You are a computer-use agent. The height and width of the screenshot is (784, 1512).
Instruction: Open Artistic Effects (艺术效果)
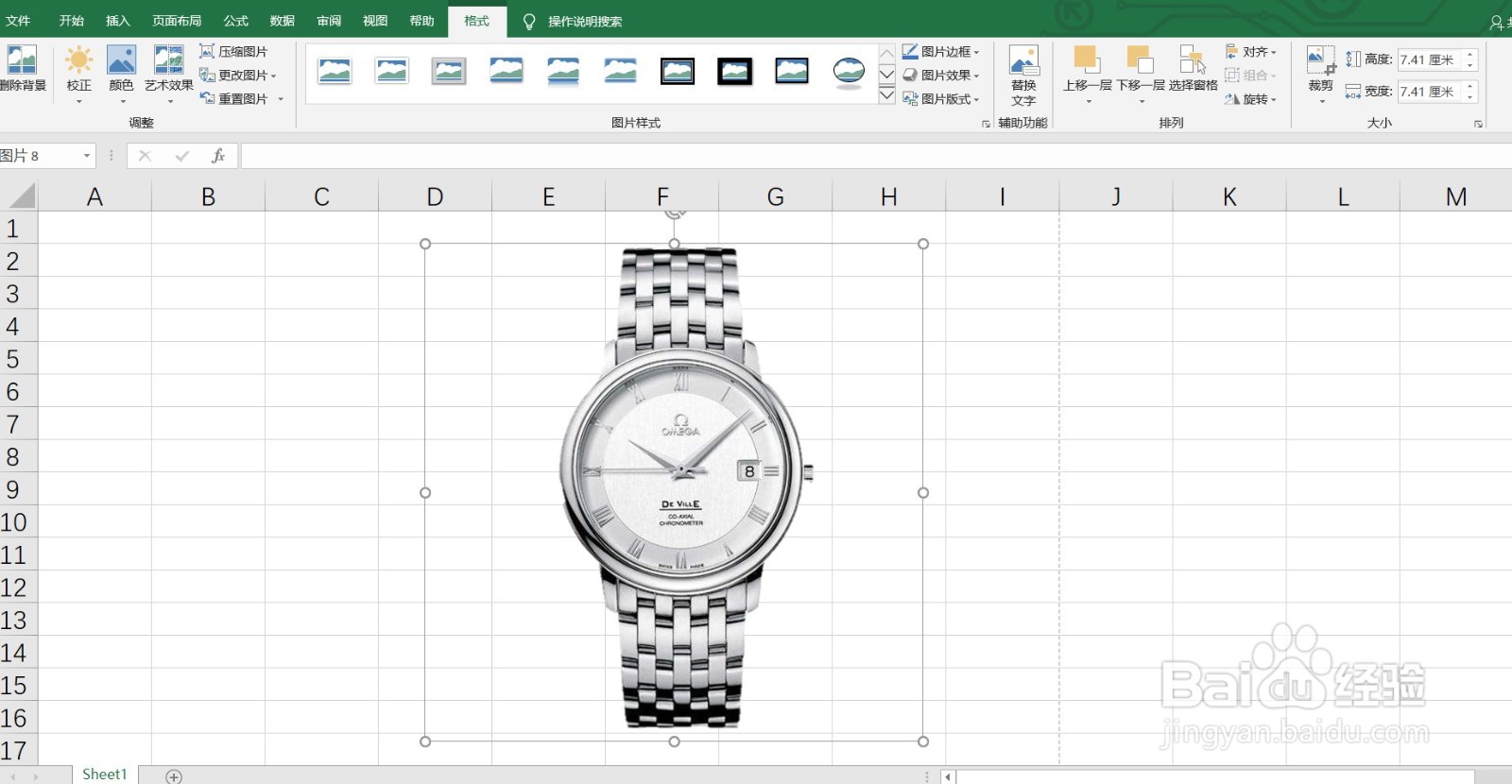(169, 74)
